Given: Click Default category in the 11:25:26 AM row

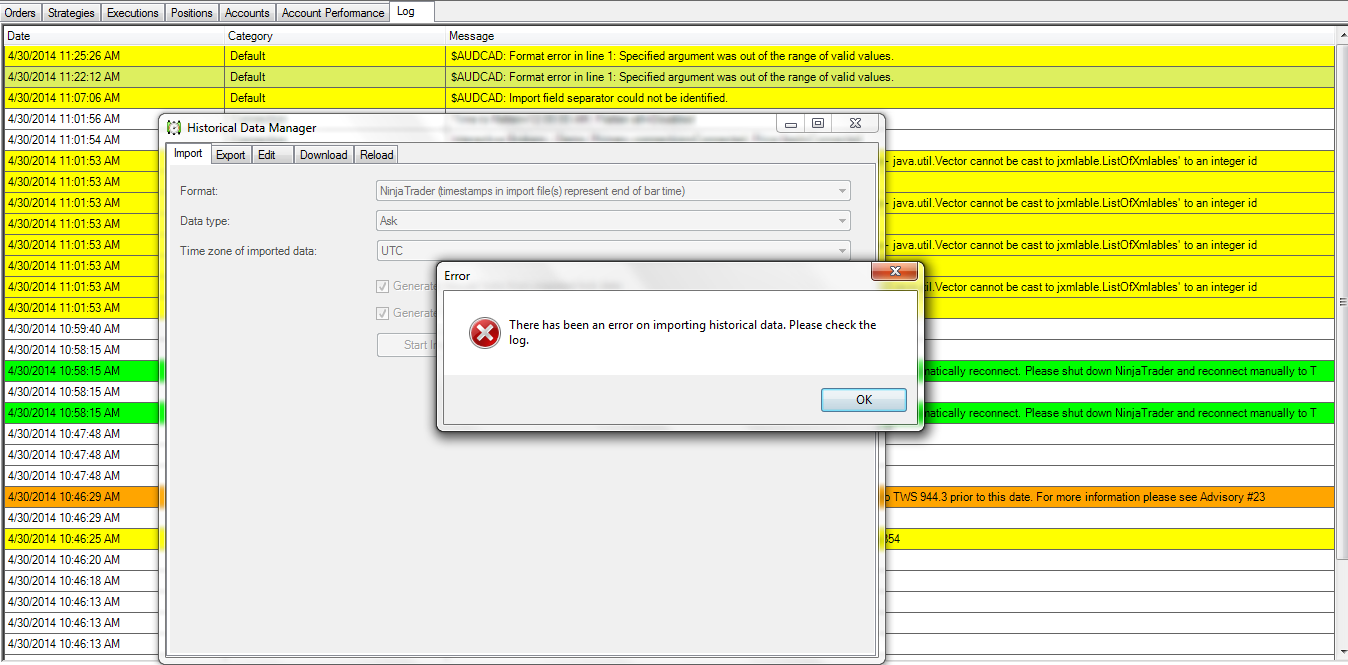Looking at the screenshot, I should [x=248, y=56].
